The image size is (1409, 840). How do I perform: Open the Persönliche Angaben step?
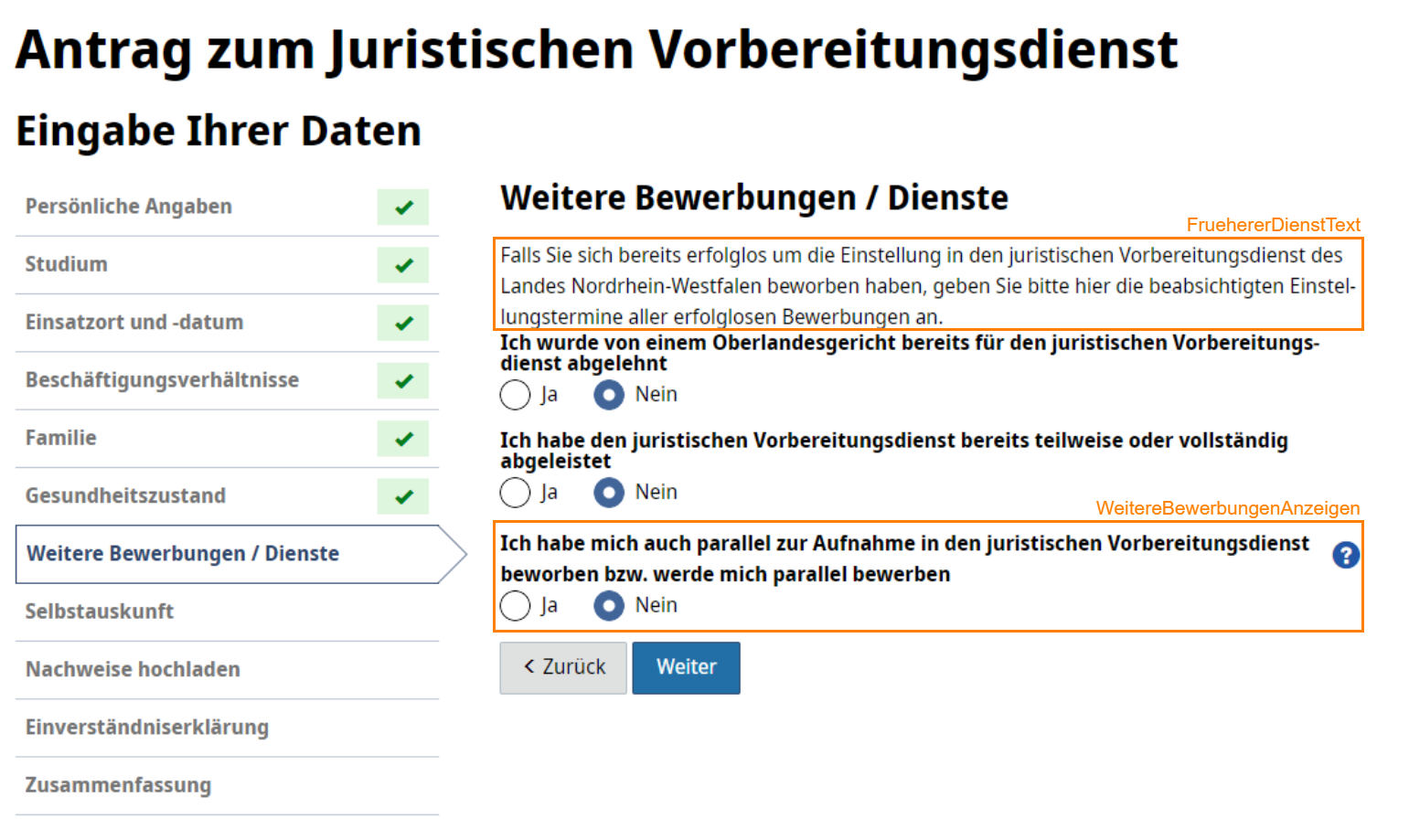click(227, 207)
